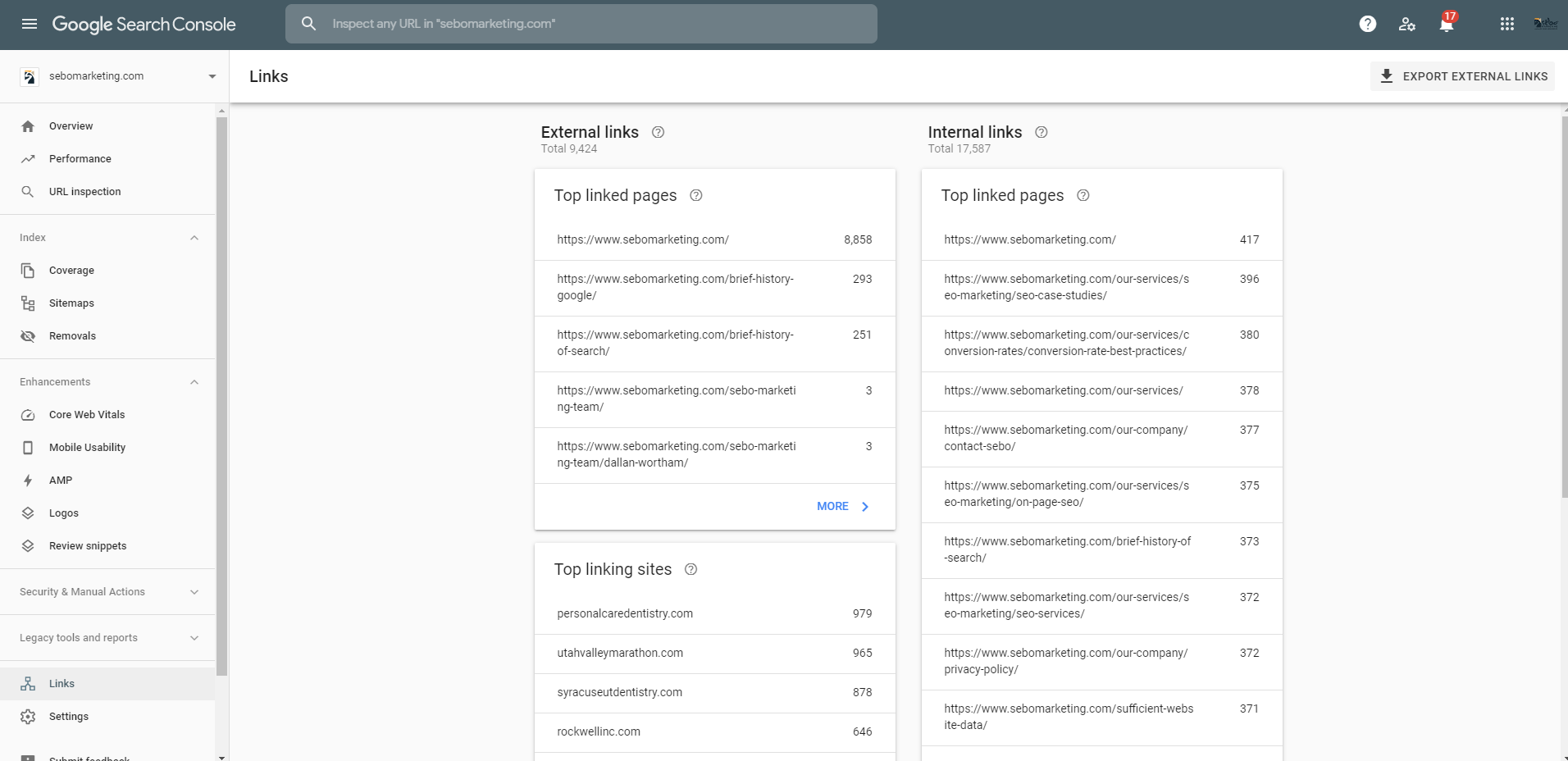Click the Core Web Vitals gauge icon
Viewport: 1568px width, 761px height.
[x=28, y=414]
